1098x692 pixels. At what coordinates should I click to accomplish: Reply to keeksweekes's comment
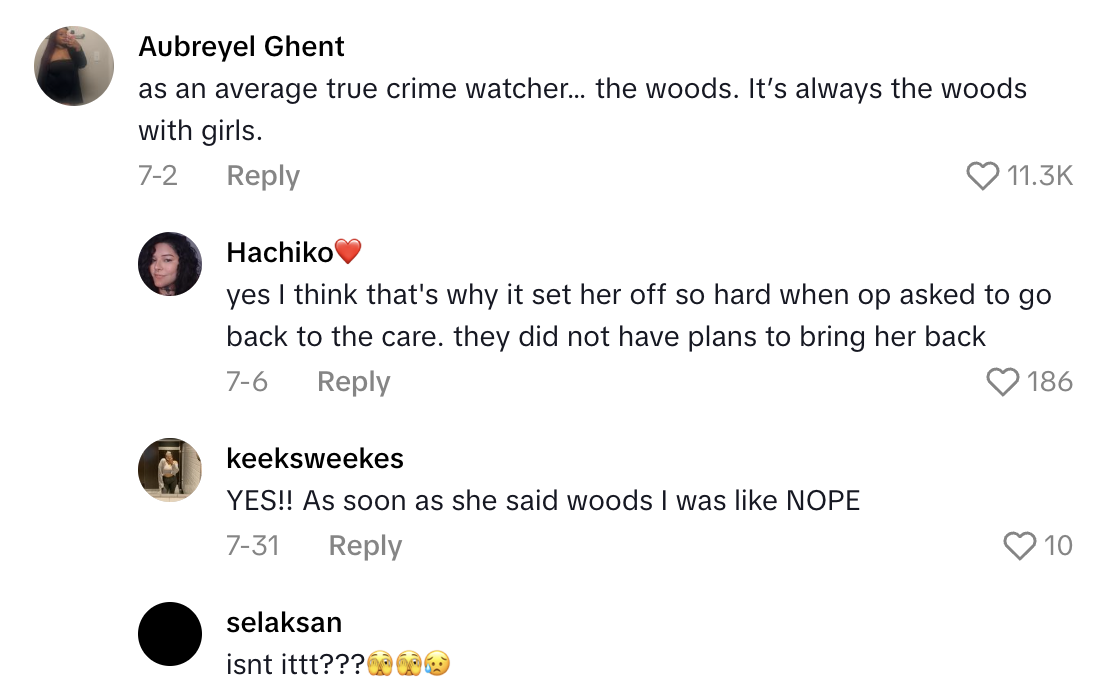click(365, 546)
